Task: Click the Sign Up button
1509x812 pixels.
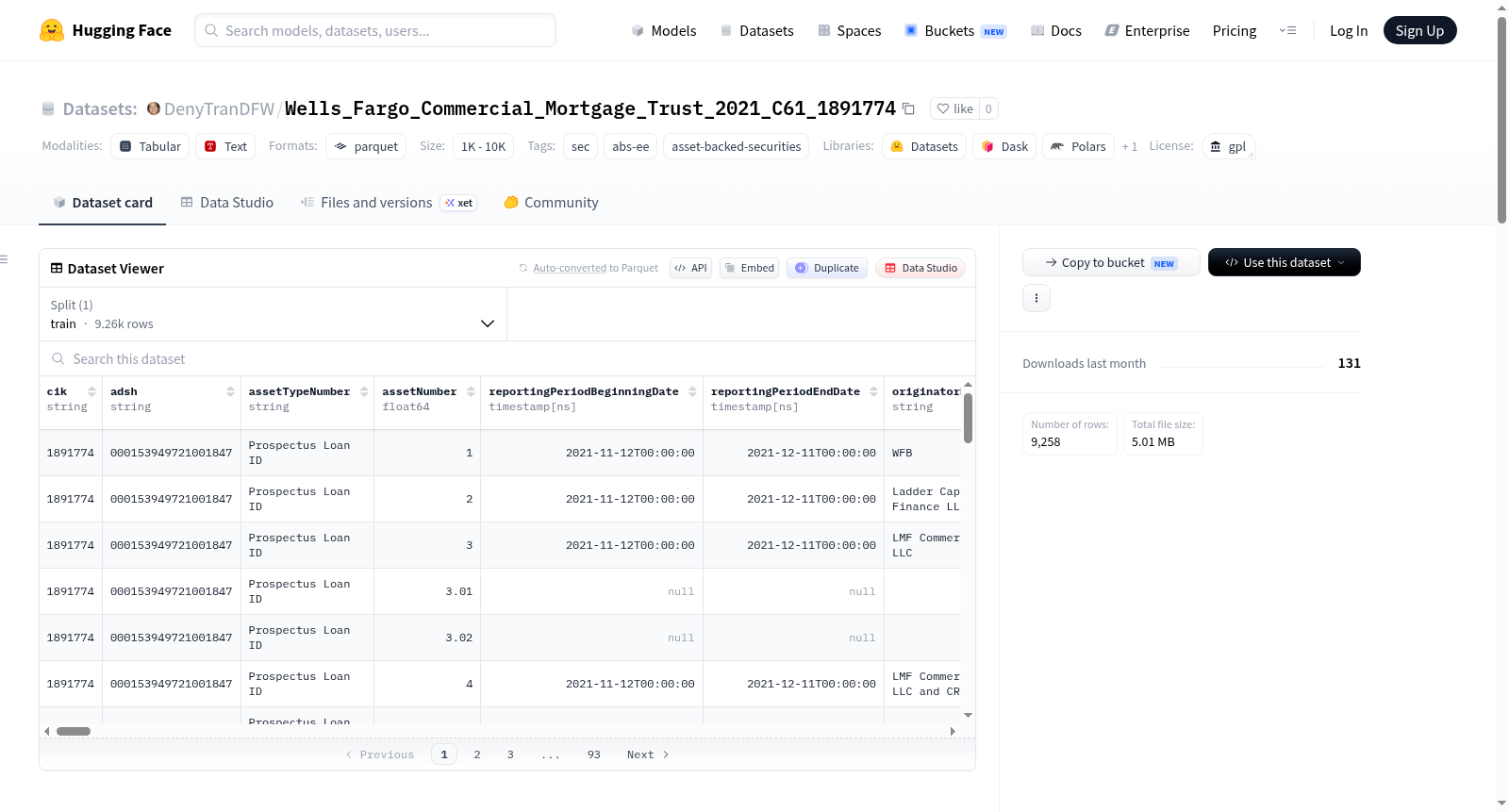Action: coord(1419,30)
